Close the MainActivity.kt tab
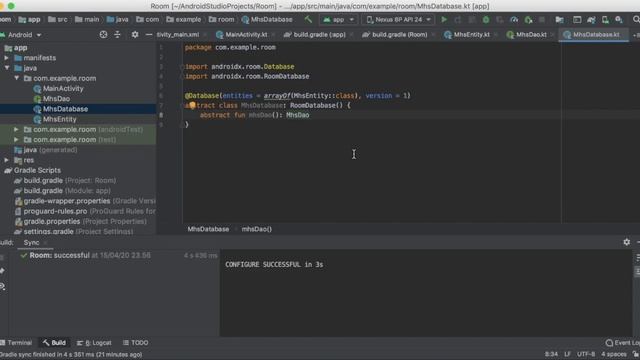This screenshot has height=360, width=640. point(273,35)
